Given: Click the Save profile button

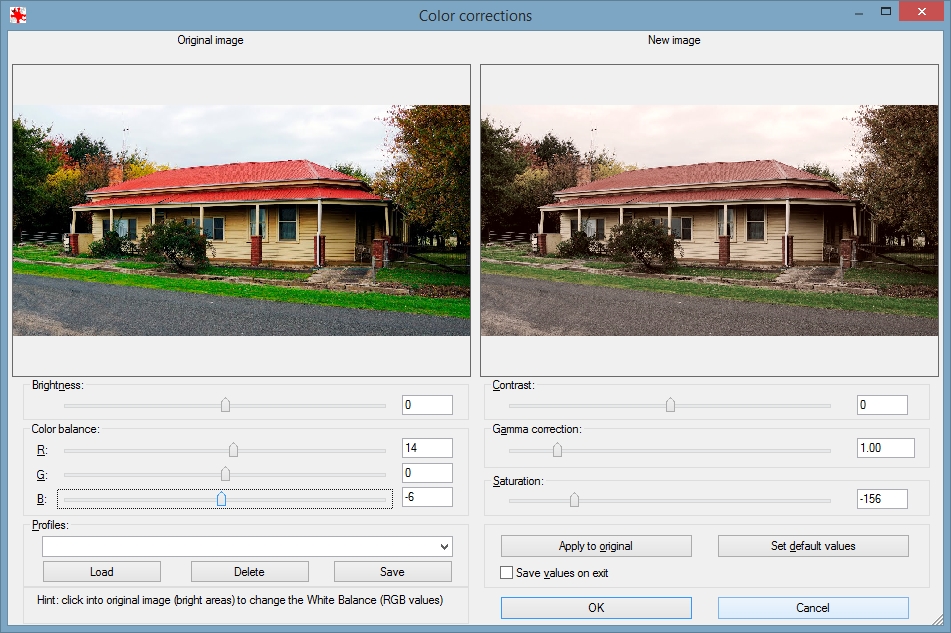Looking at the screenshot, I should [392, 572].
